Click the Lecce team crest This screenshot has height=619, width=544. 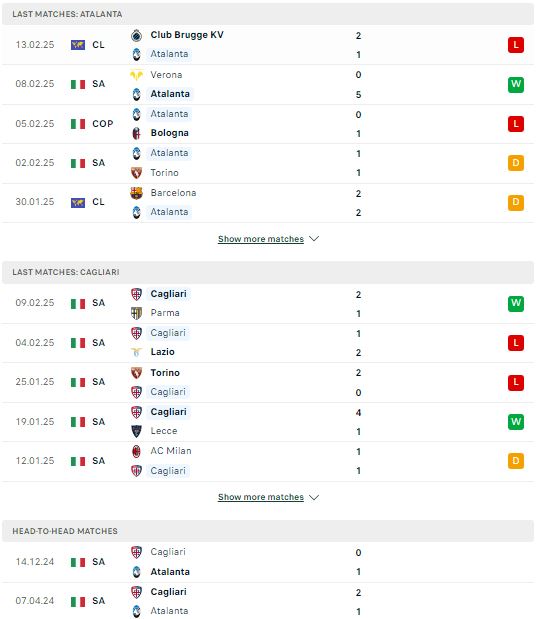pos(136,431)
